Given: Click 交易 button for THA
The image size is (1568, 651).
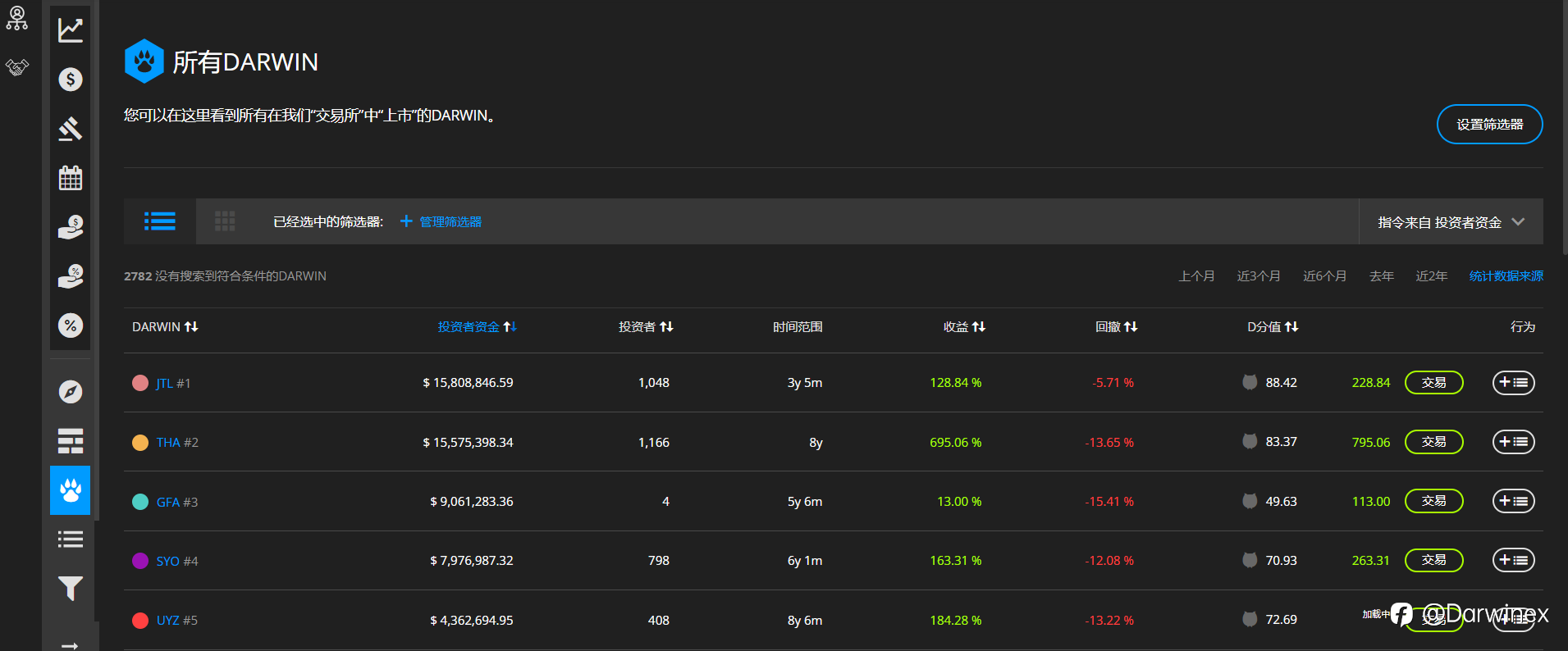Looking at the screenshot, I should [1433, 441].
